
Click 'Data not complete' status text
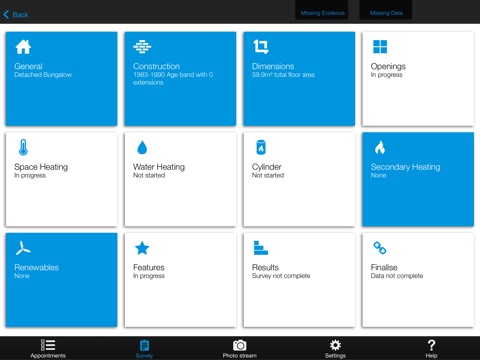tap(397, 276)
